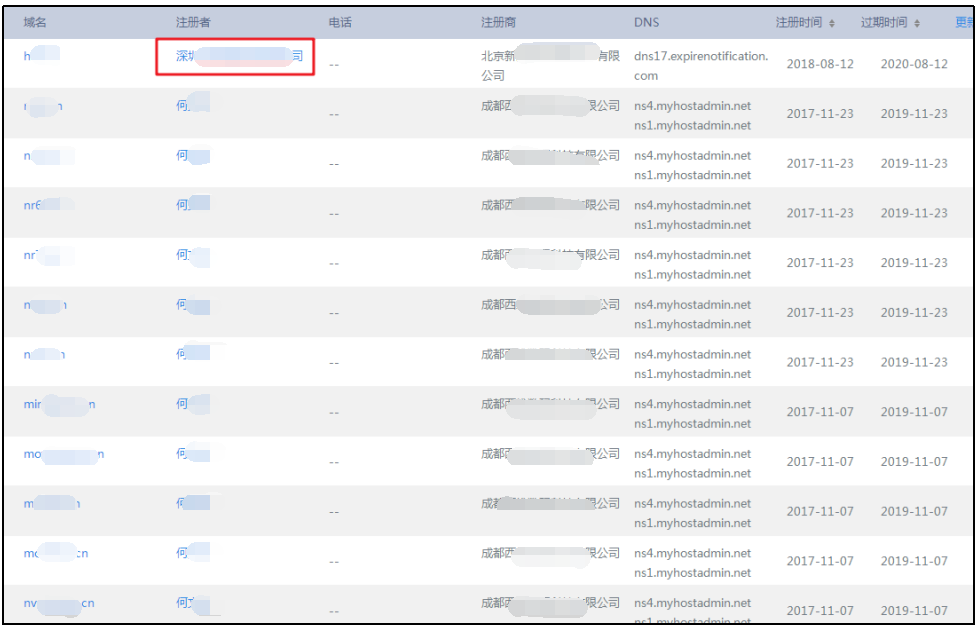Click the 电话 column header
The width and height of the screenshot is (978, 630).
coord(340,22)
